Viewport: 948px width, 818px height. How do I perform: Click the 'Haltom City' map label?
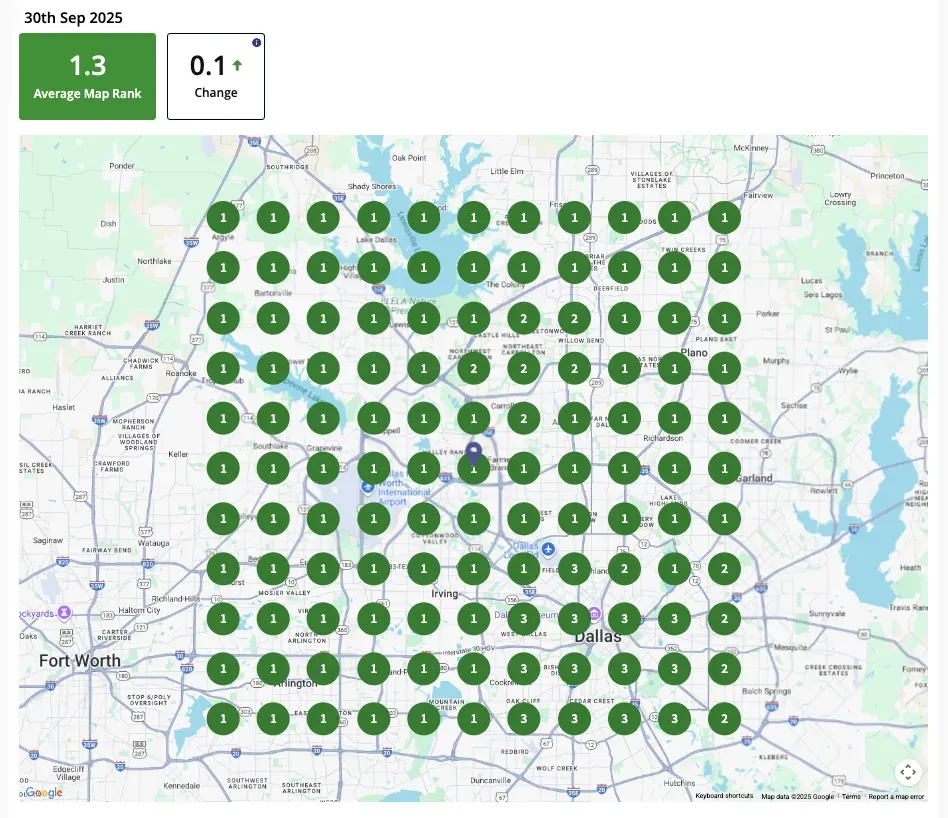139,610
